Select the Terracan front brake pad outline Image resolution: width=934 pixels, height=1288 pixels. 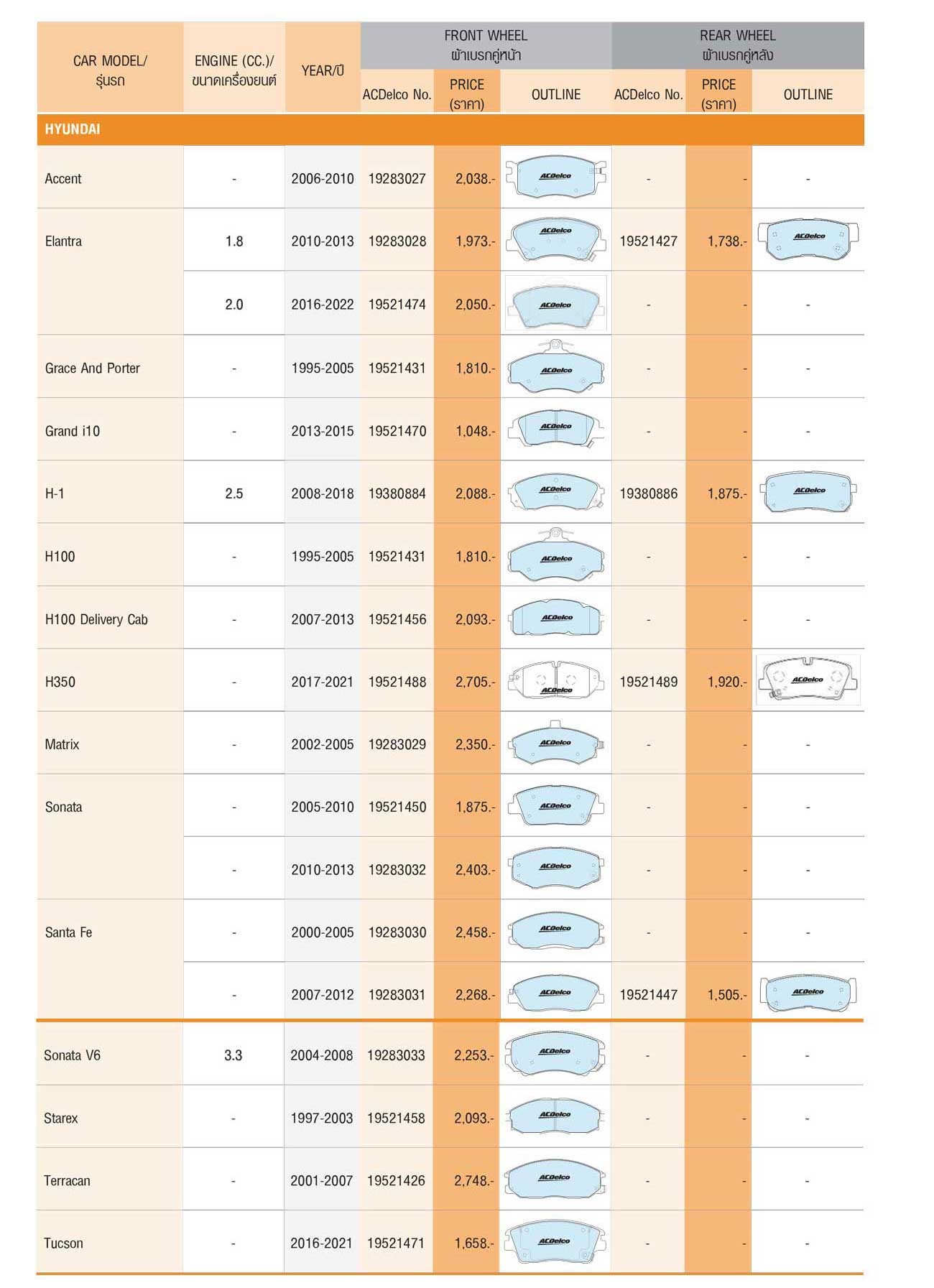pyautogui.click(x=555, y=1180)
